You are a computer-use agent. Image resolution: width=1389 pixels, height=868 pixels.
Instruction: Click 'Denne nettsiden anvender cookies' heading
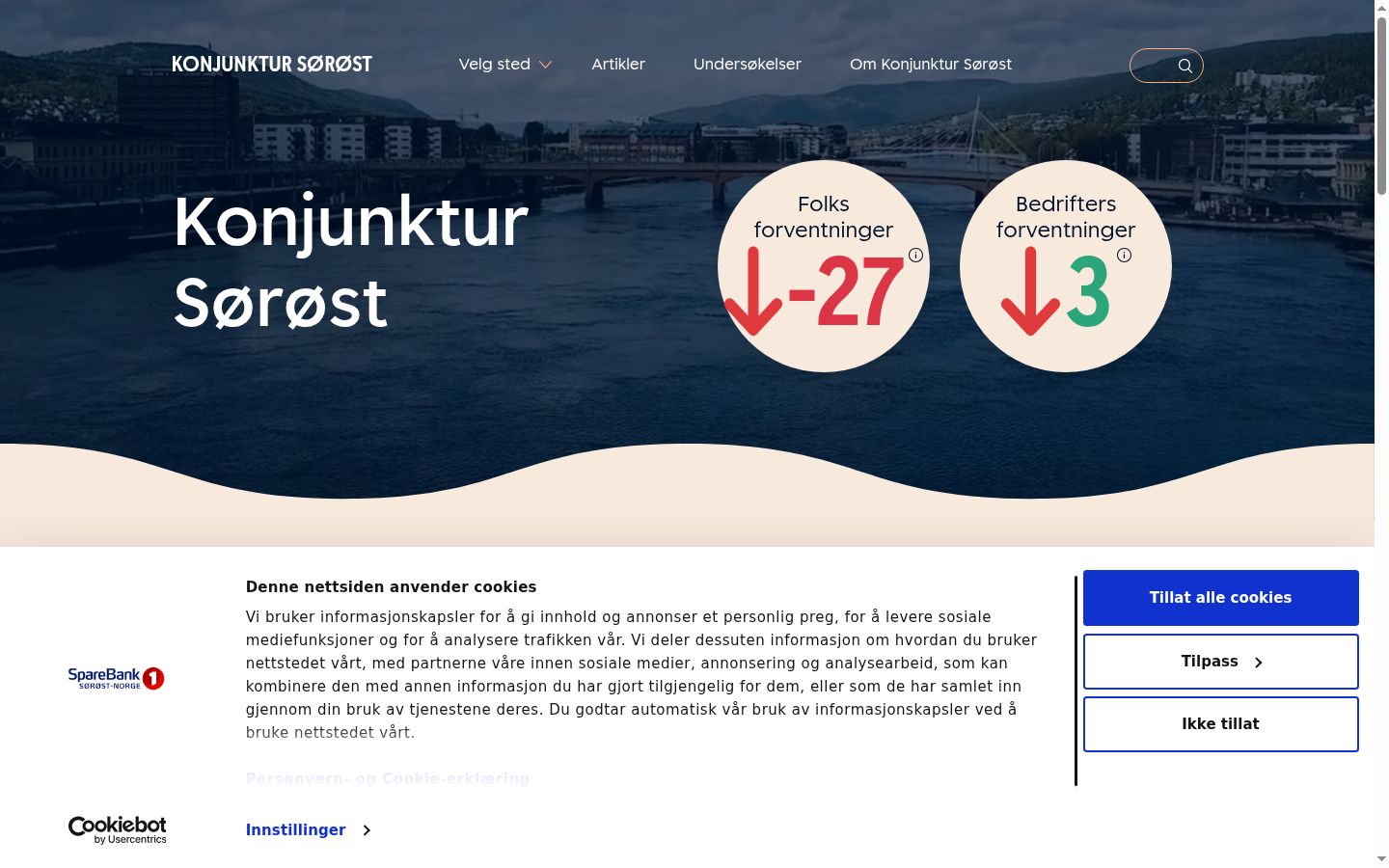click(391, 586)
